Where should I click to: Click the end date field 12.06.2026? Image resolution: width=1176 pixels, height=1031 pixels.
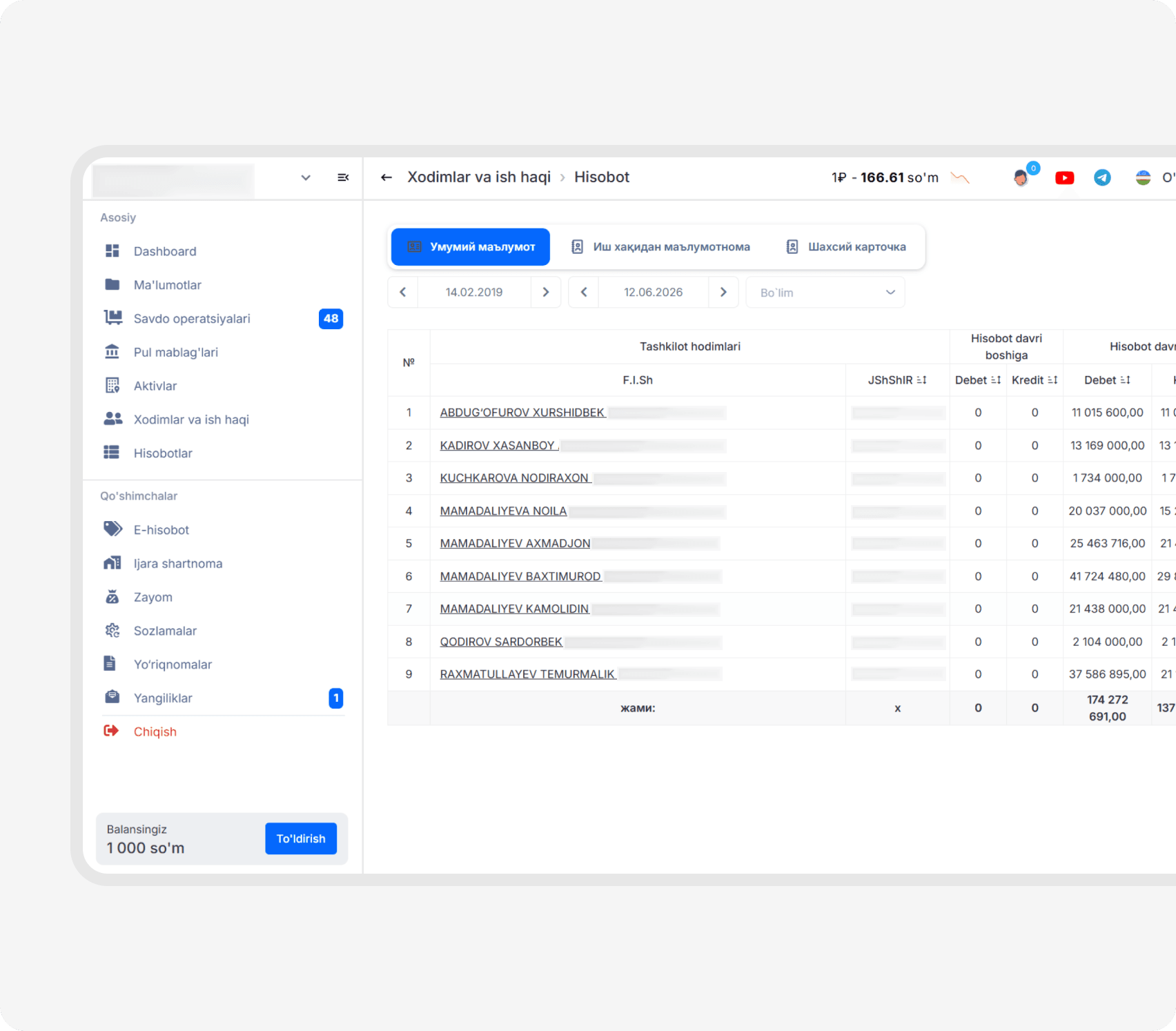coord(654,293)
